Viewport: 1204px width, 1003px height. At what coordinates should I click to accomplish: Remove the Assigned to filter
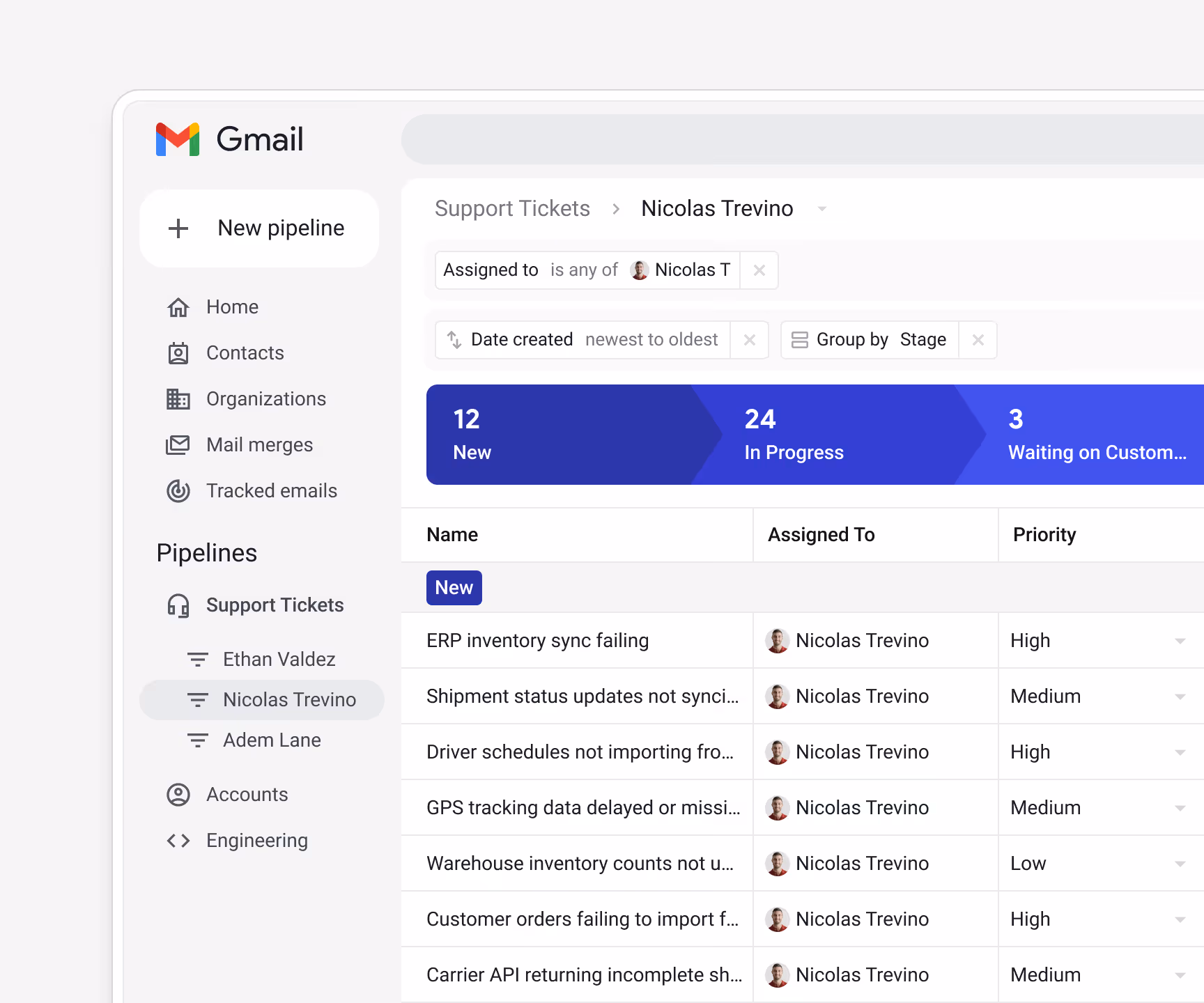[759, 270]
